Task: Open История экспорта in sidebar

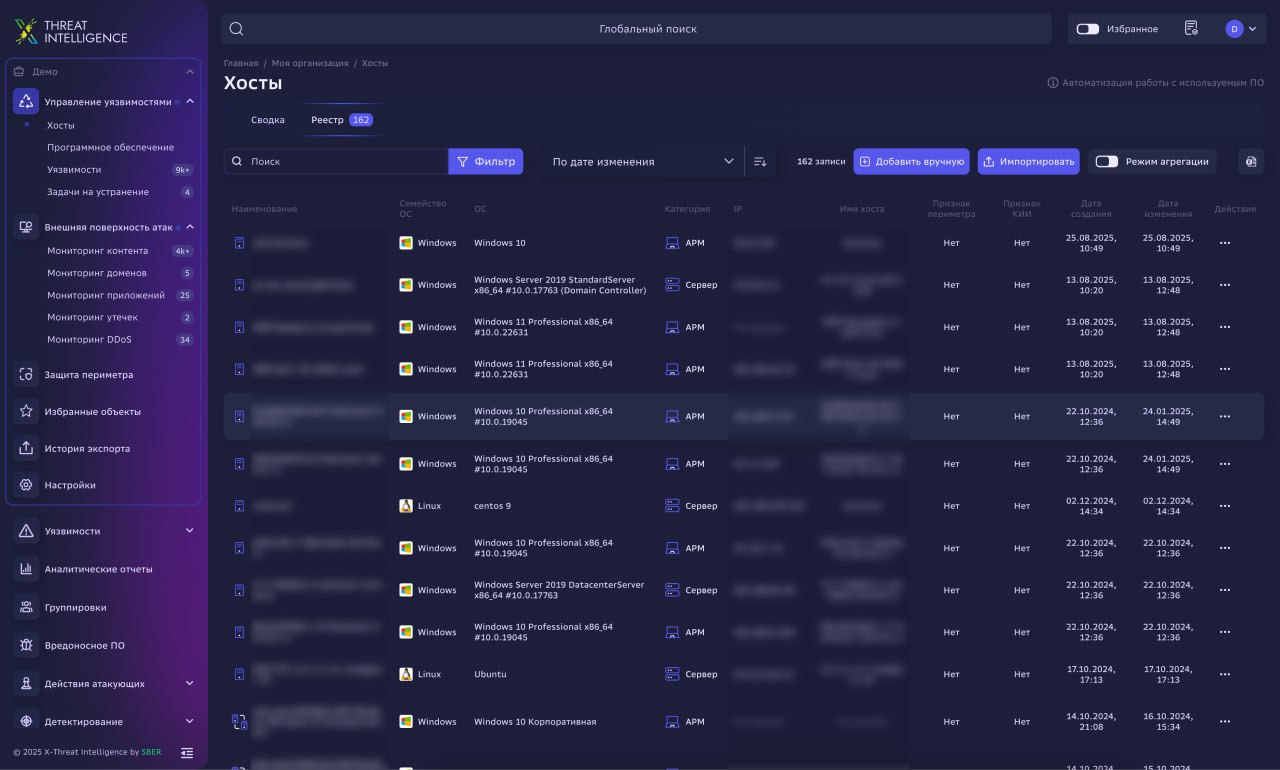Action: (x=87, y=449)
